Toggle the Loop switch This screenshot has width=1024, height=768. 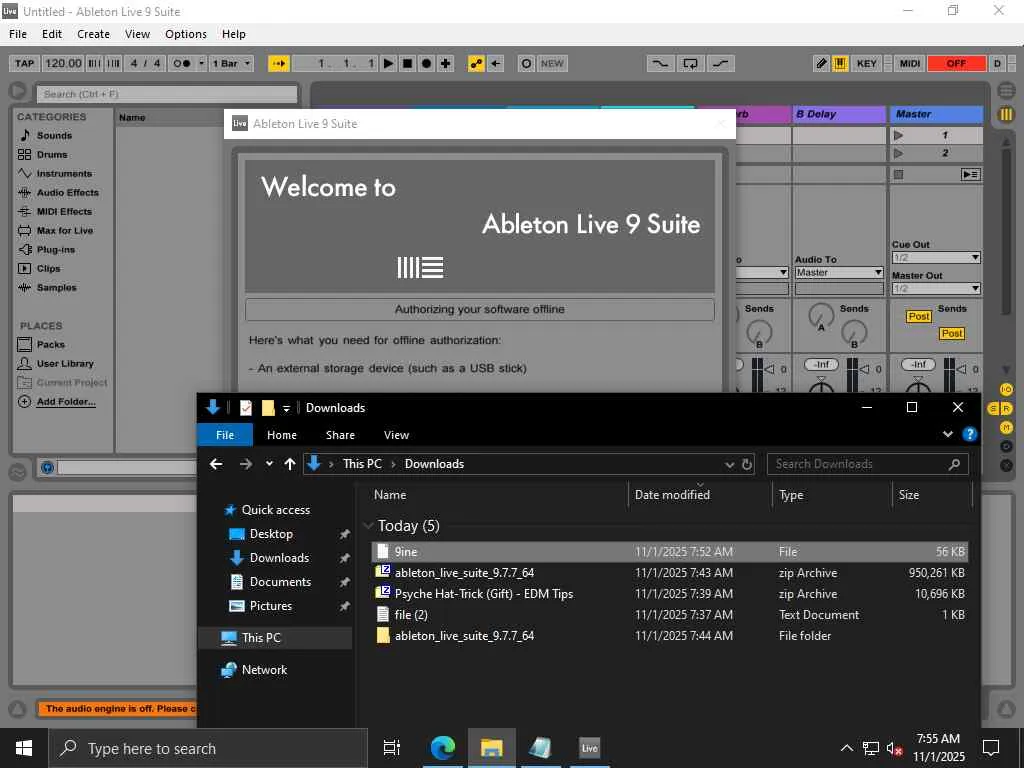(x=690, y=63)
